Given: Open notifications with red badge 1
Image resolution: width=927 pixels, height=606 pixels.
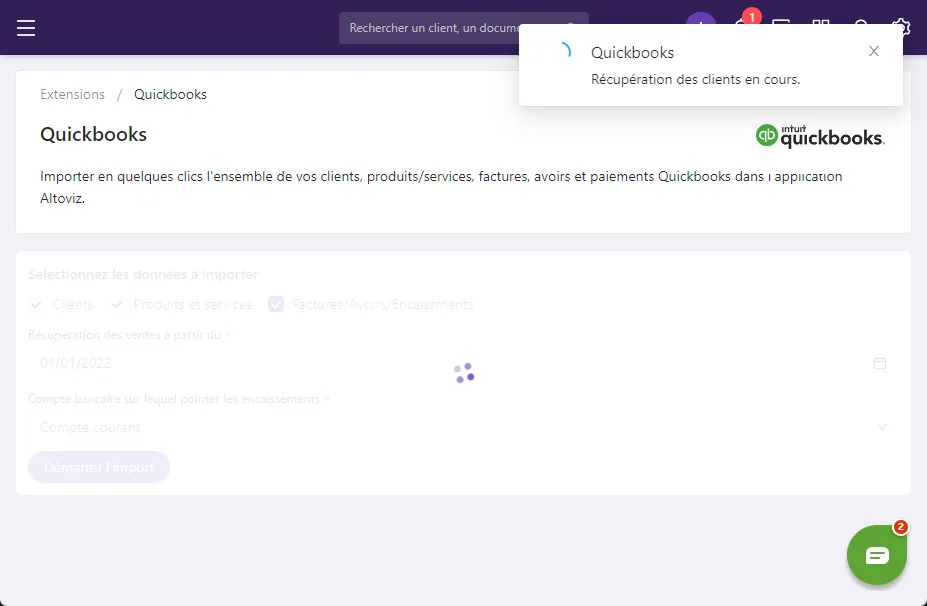Looking at the screenshot, I should pyautogui.click(x=745, y=22).
